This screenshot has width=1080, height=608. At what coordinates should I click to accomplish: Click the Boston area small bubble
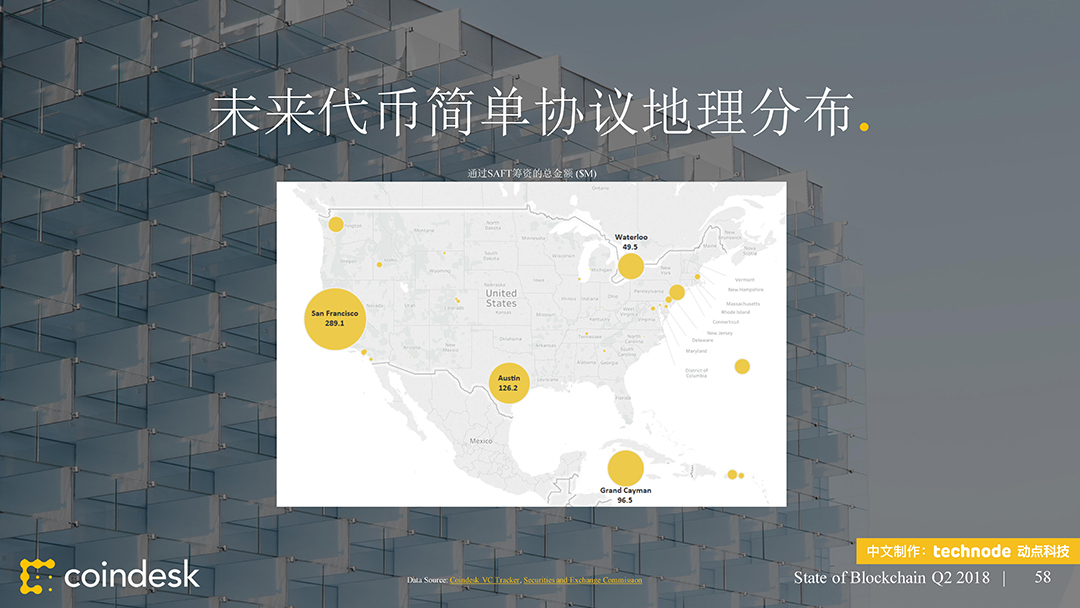pos(697,276)
